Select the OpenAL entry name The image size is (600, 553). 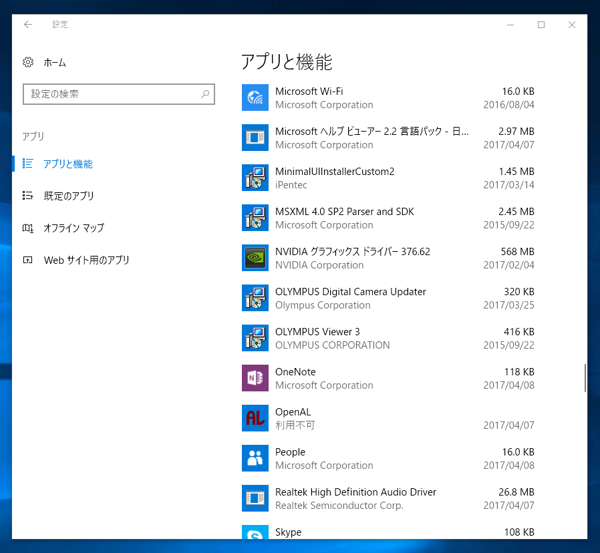pos(293,412)
